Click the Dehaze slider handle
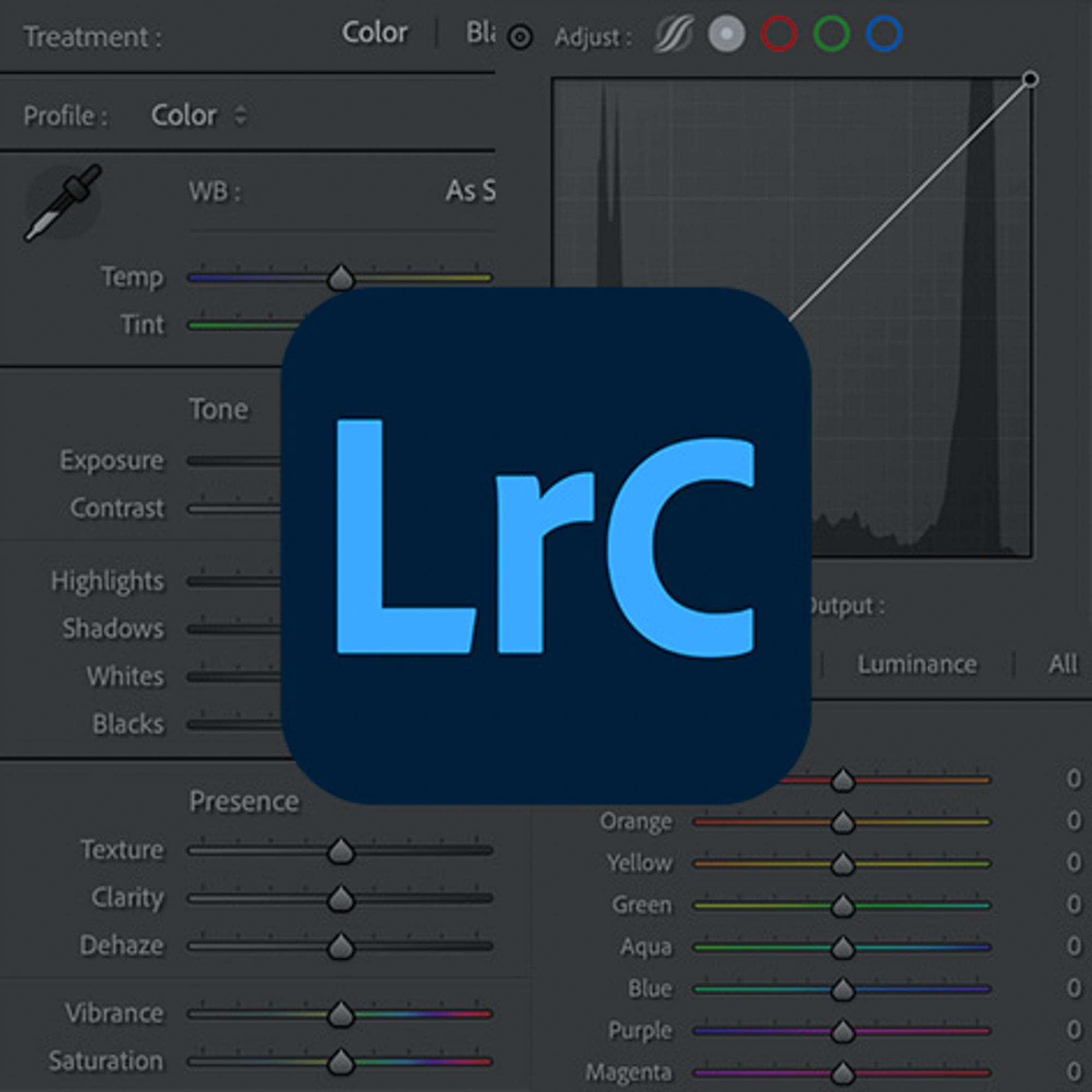Image resolution: width=1092 pixels, height=1092 pixels. pos(341,946)
